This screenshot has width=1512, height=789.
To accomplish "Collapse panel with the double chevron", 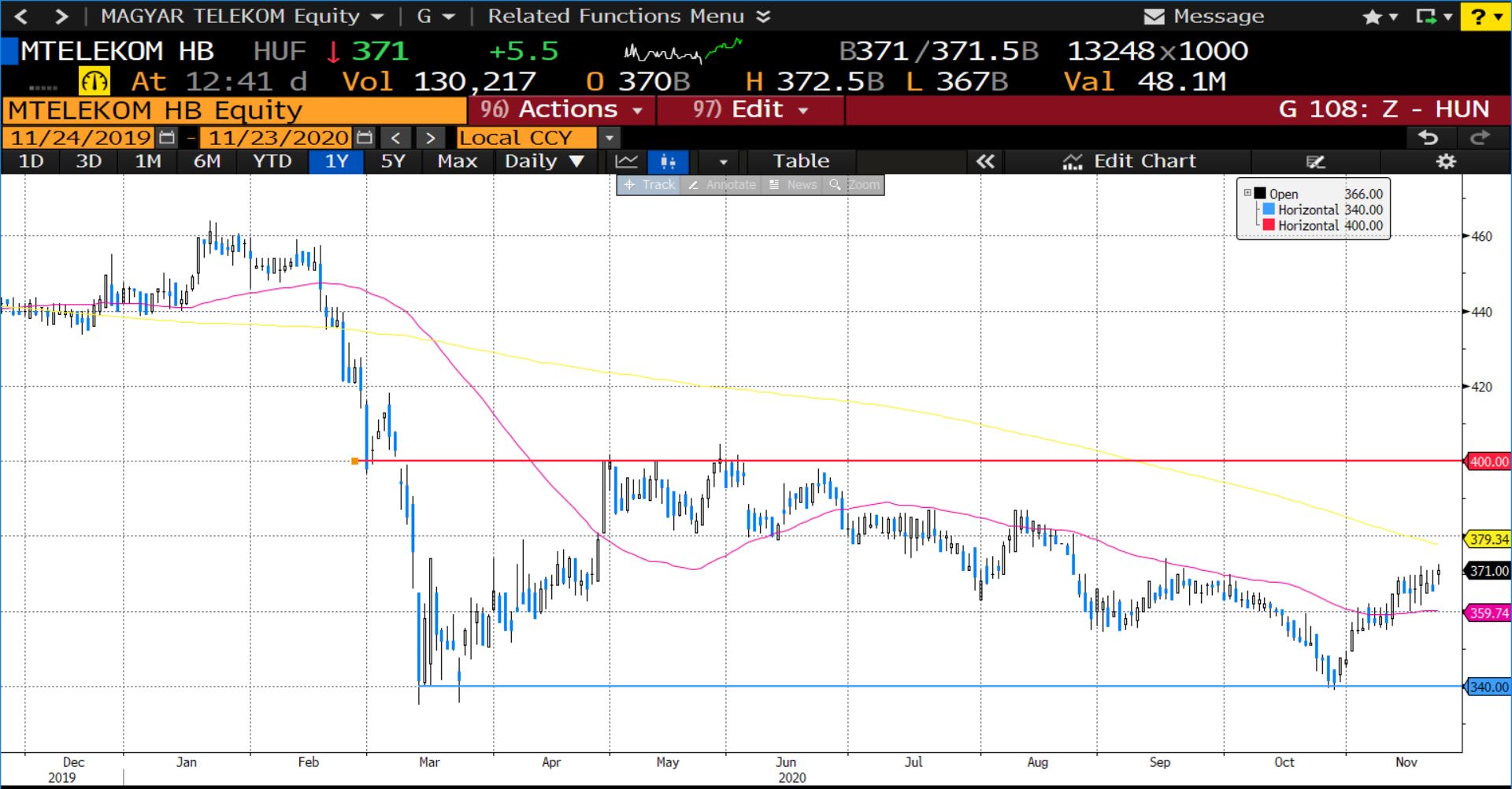I will 985,161.
